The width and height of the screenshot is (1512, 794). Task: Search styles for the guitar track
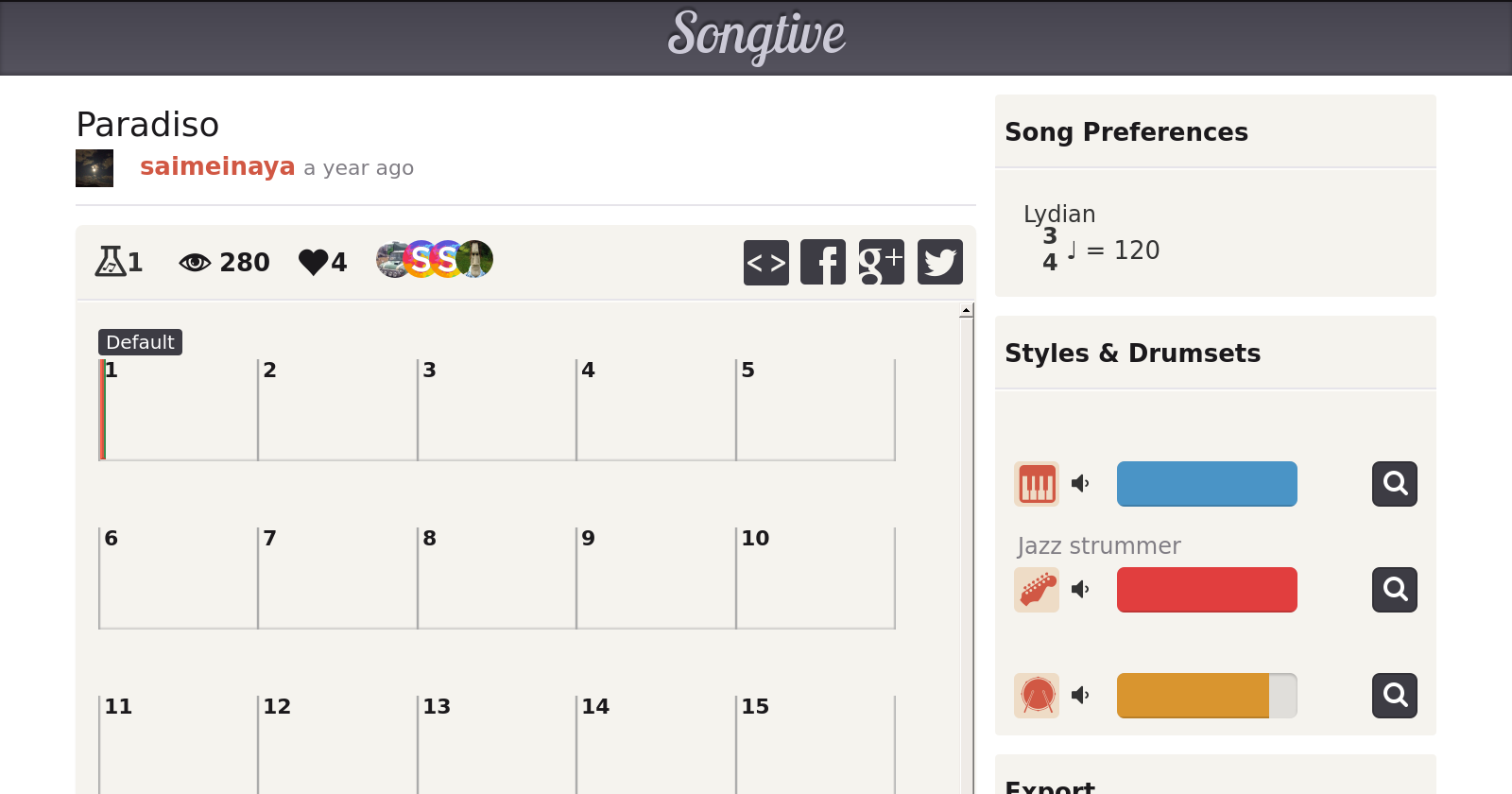[1394, 590]
